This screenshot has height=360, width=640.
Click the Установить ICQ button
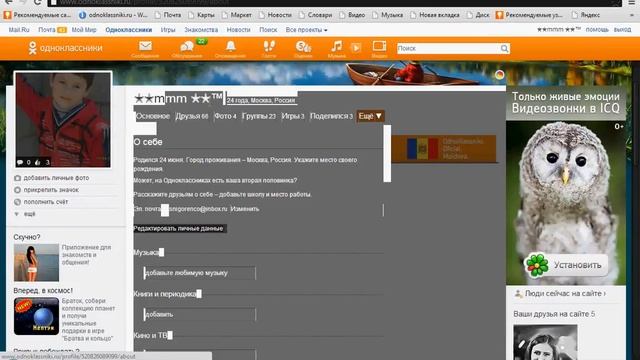coord(566,265)
